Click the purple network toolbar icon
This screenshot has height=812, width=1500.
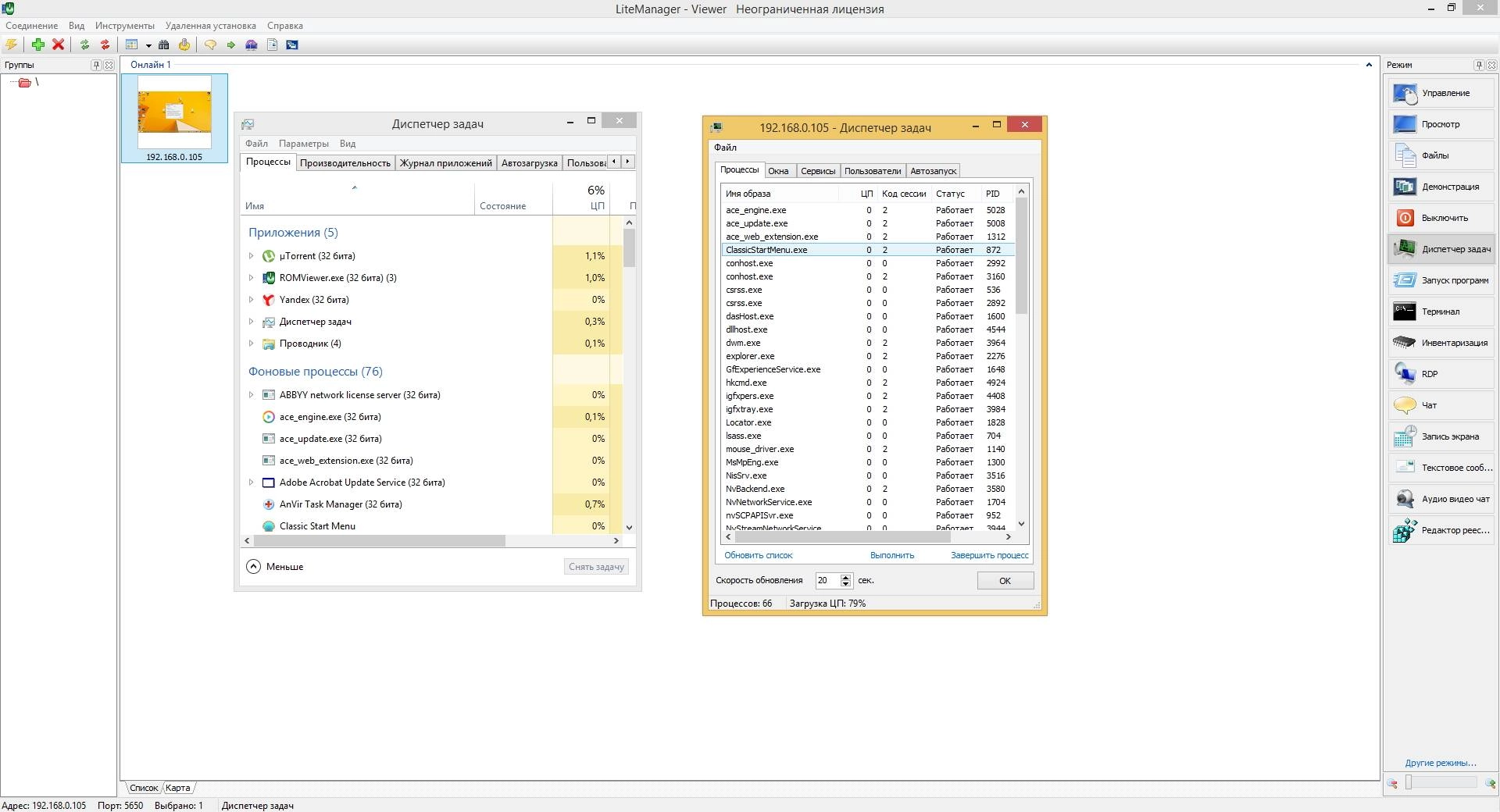pos(252,45)
